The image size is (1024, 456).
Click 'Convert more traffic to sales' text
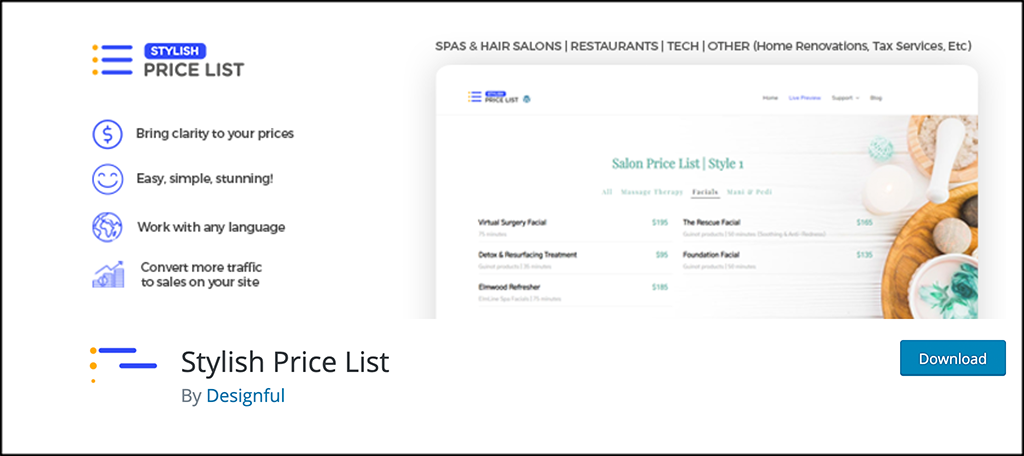(x=201, y=274)
